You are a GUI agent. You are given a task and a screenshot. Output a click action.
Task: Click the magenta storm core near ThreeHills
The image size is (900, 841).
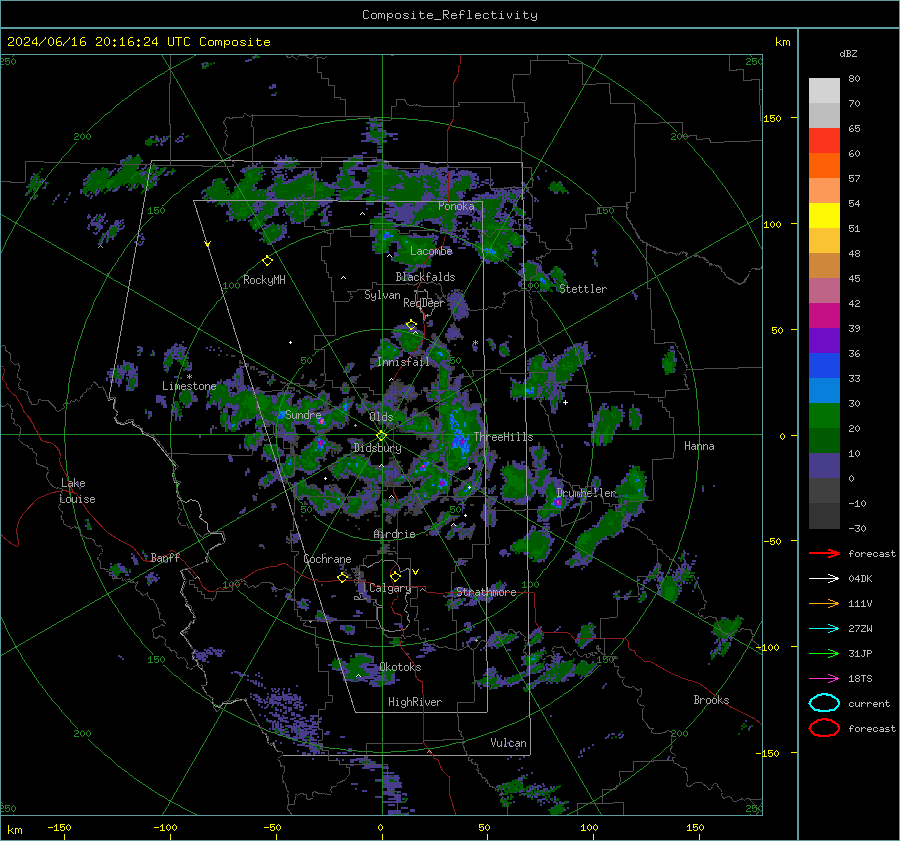[x=459, y=442]
